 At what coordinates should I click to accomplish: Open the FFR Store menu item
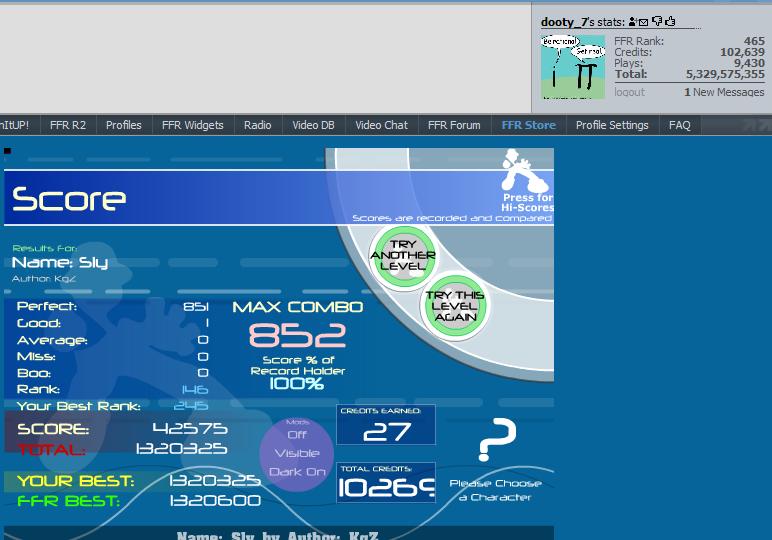pos(528,125)
